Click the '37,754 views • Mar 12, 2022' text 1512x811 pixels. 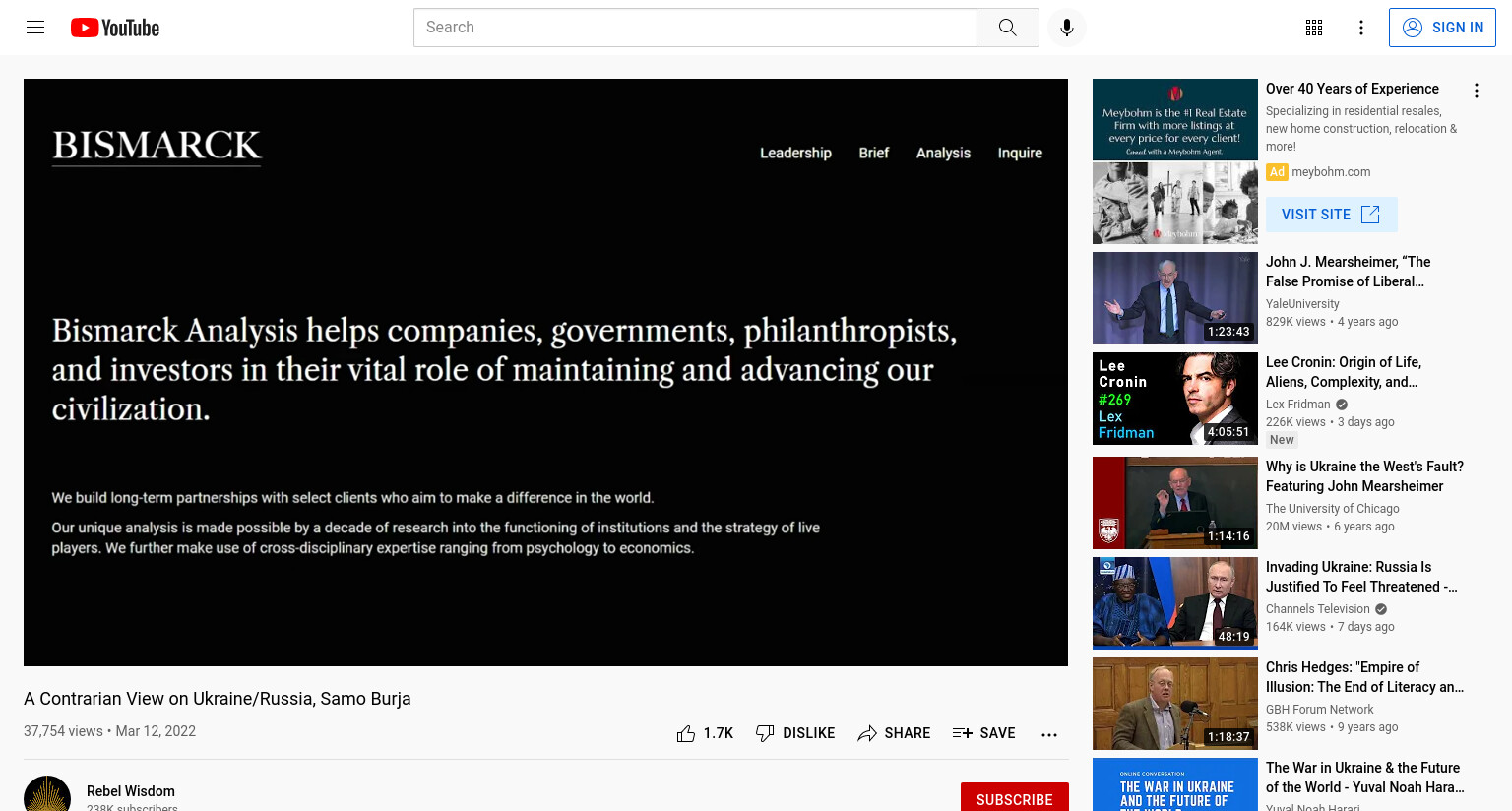109,731
